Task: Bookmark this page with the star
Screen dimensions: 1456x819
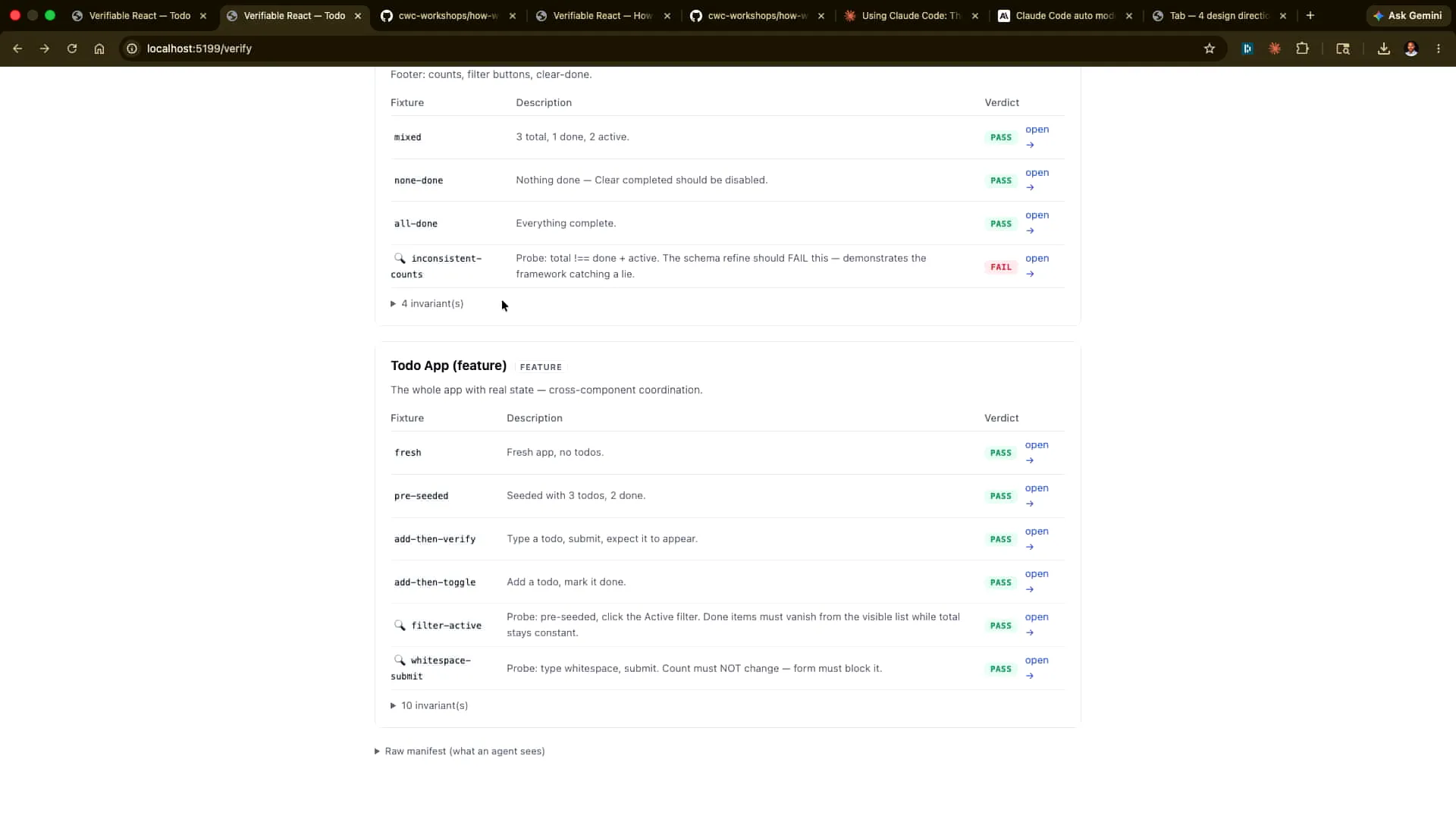Action: pos(1210,49)
